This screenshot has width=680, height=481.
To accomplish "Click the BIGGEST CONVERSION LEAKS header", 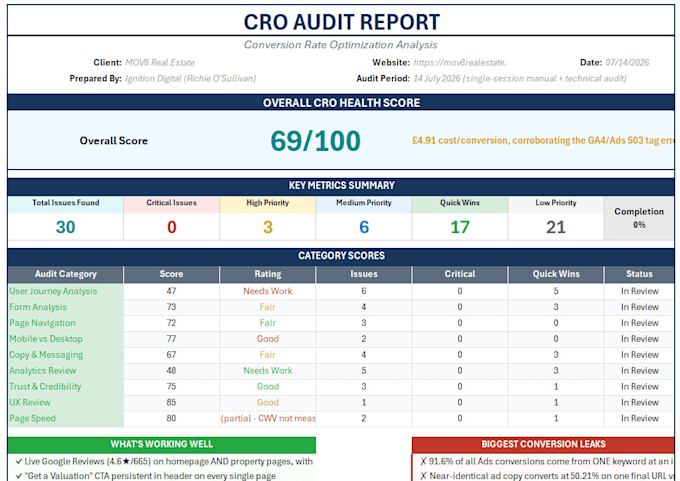I will click(x=543, y=445).
